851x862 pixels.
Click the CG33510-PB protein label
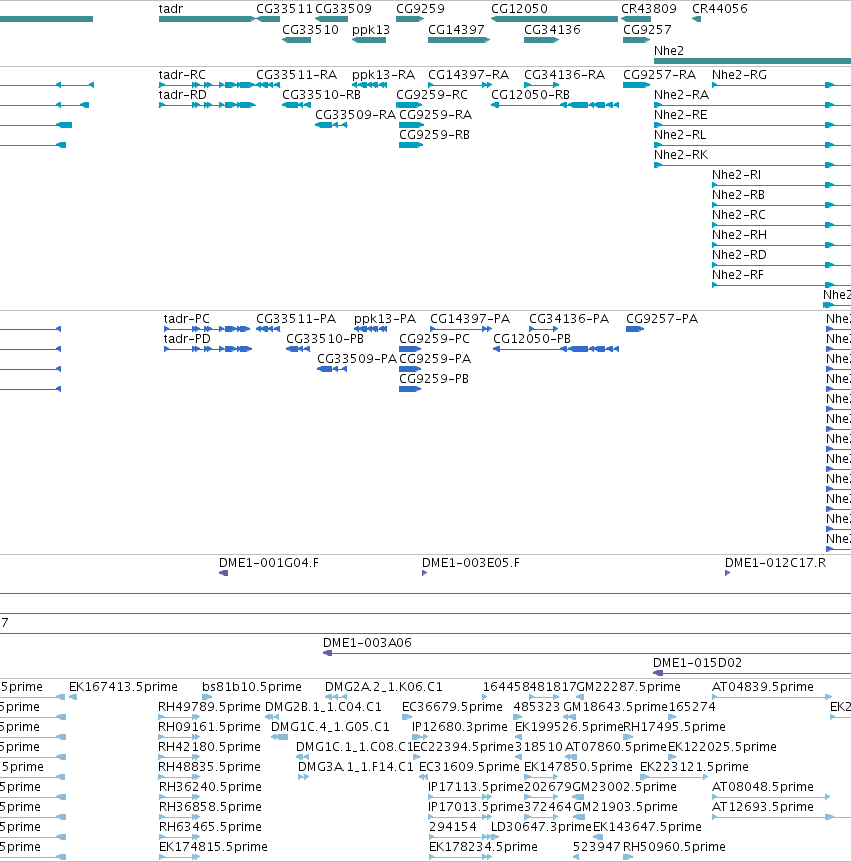point(325,339)
